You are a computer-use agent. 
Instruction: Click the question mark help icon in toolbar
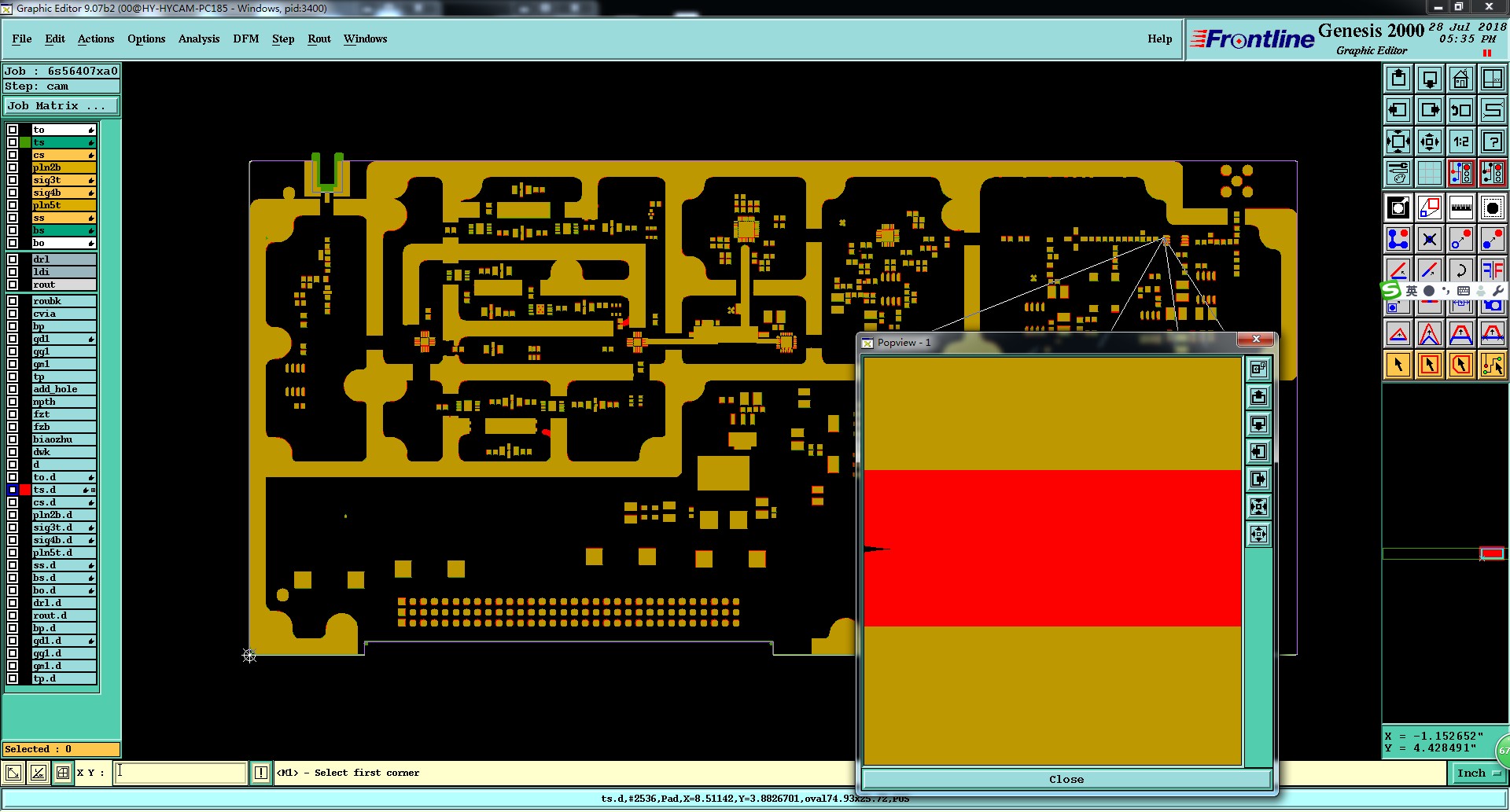[1493, 141]
